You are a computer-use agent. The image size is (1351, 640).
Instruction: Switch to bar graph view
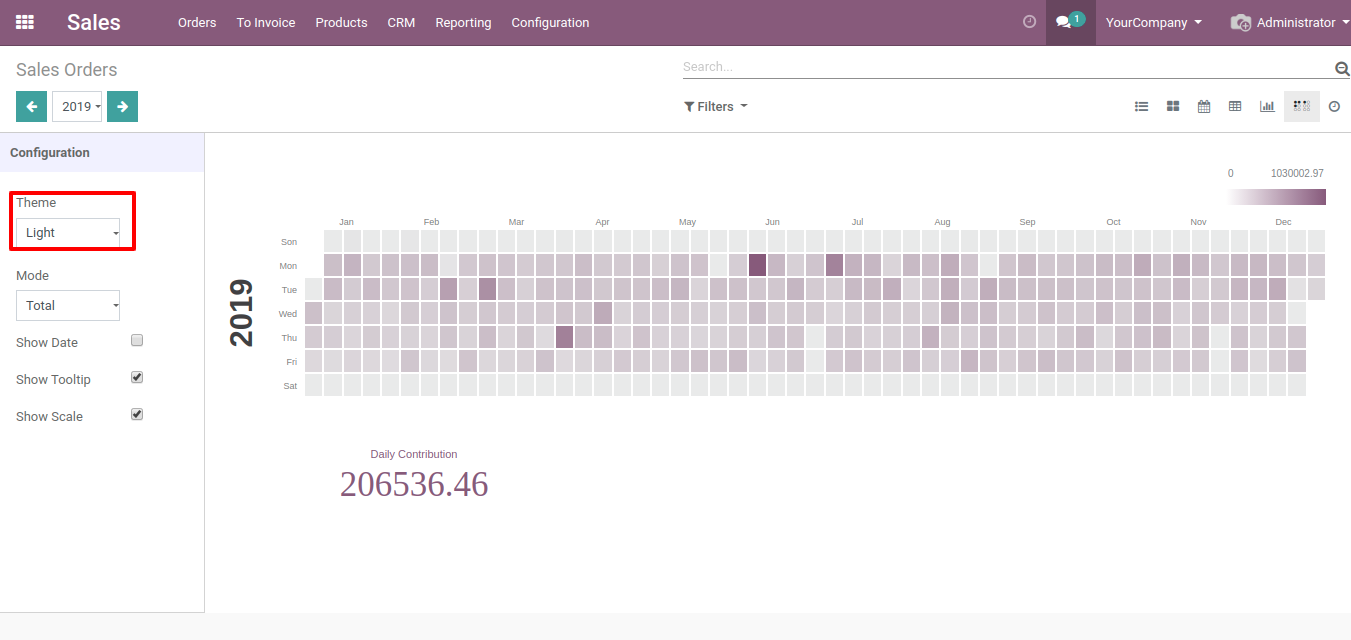click(1267, 106)
